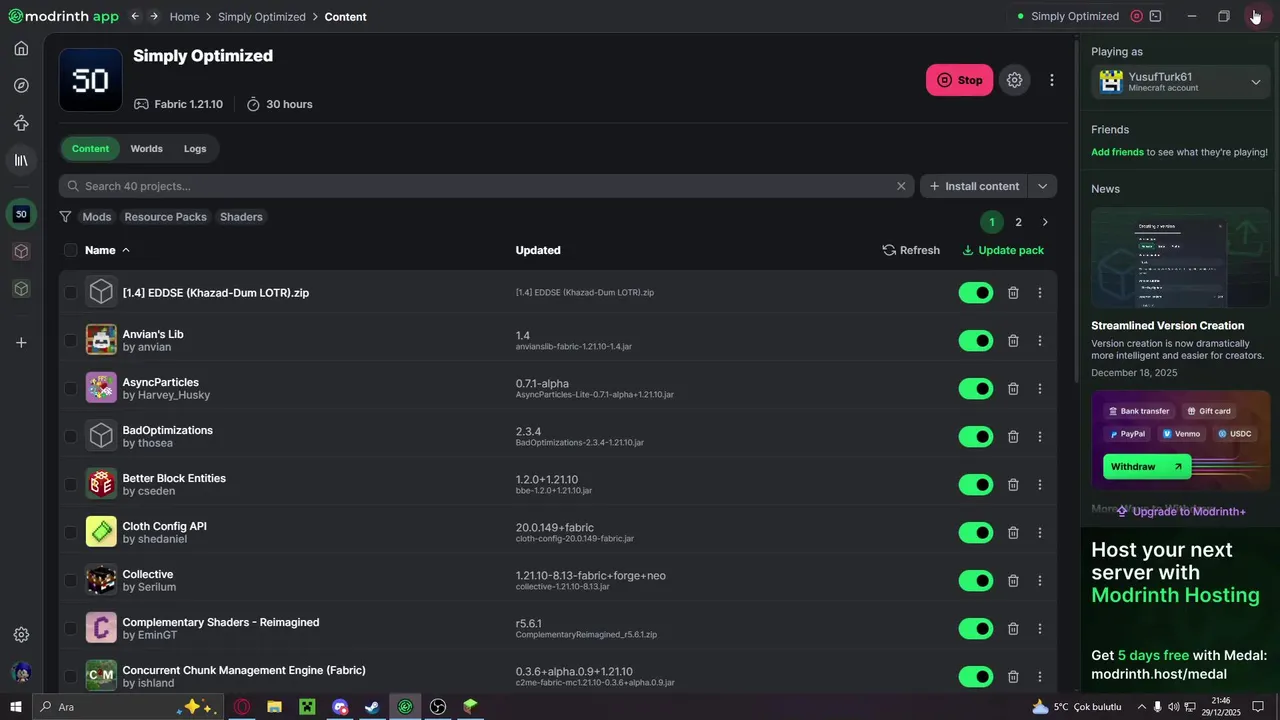1280x720 pixels.
Task: Go to next page with the chevron
Action: pyautogui.click(x=1045, y=222)
